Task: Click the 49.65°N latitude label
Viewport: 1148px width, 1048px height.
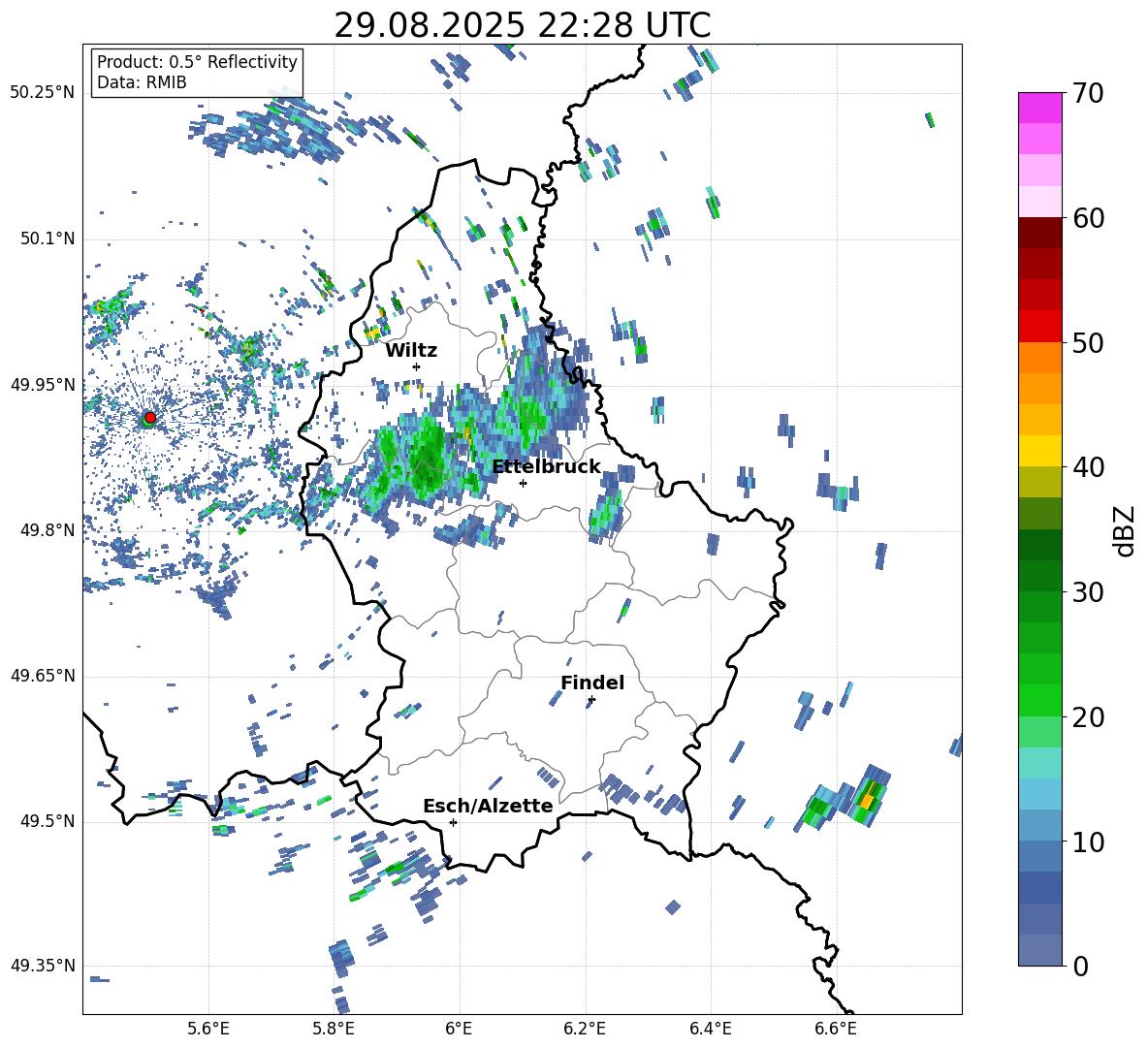Action: (43, 676)
